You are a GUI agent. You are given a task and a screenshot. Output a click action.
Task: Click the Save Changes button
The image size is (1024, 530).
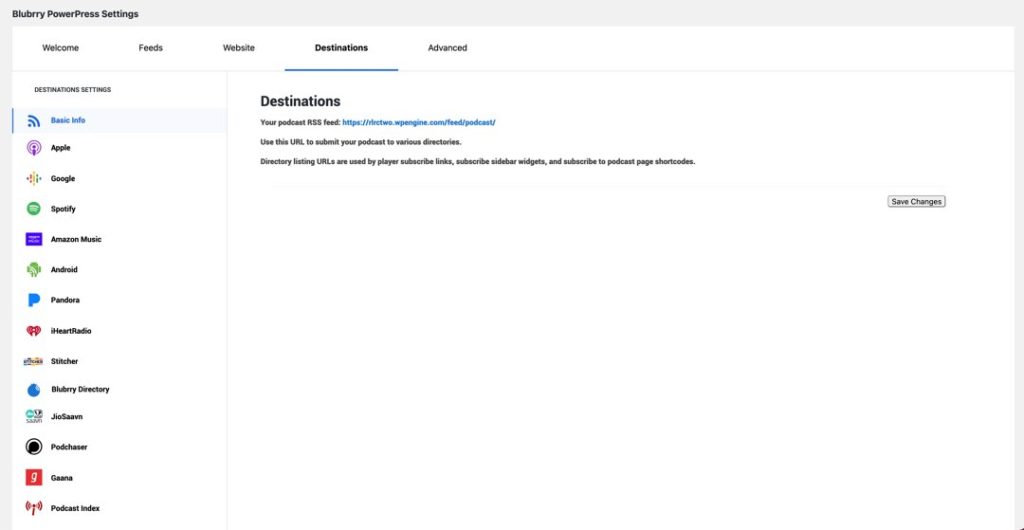click(x=916, y=202)
